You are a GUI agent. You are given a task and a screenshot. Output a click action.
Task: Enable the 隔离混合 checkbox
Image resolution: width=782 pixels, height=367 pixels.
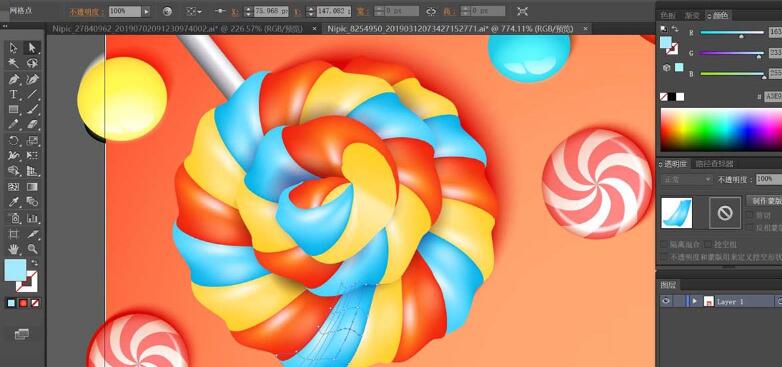click(664, 244)
